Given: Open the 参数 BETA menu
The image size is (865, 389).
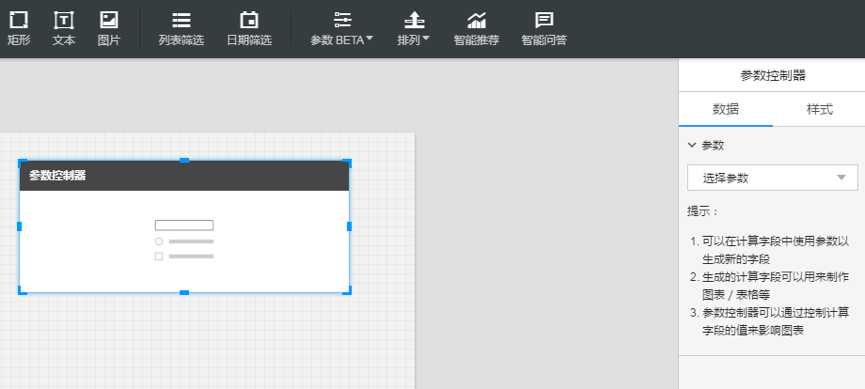Looking at the screenshot, I should tap(342, 29).
